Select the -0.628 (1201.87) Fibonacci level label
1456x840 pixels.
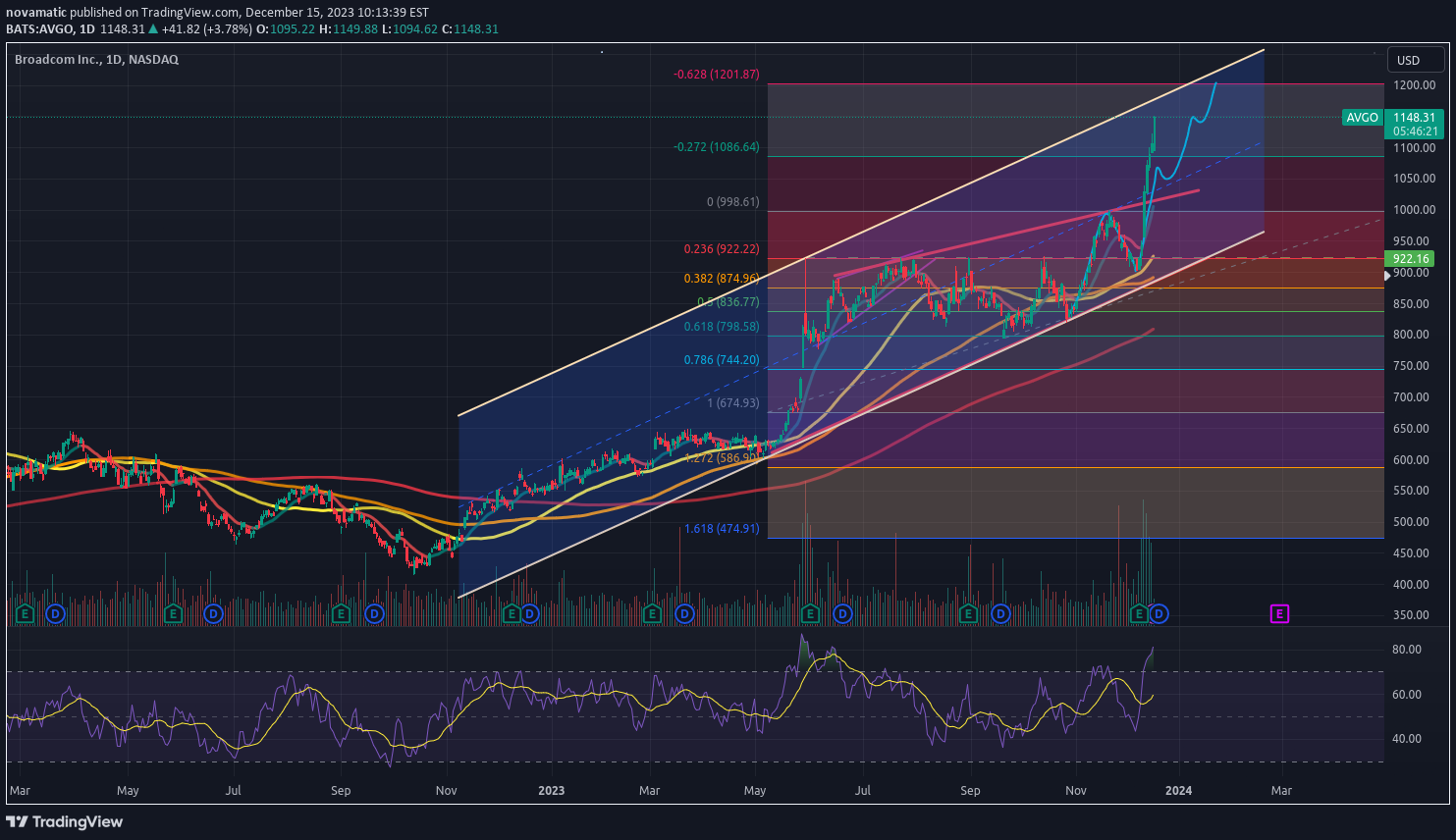point(716,75)
